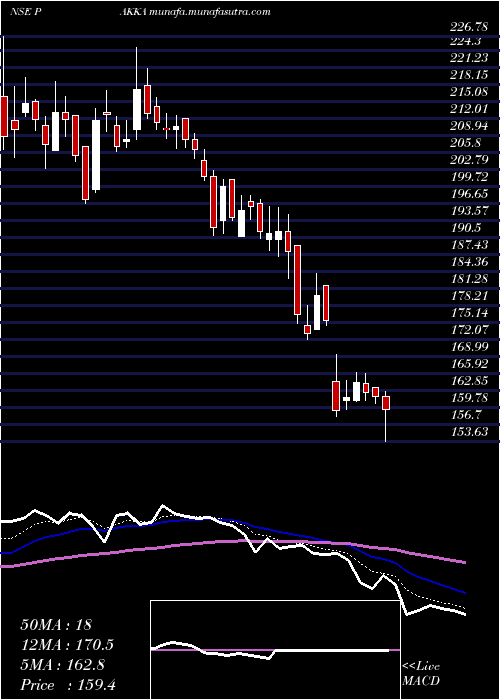Click the 193.57 price label
The image size is (500, 700).
468,211
